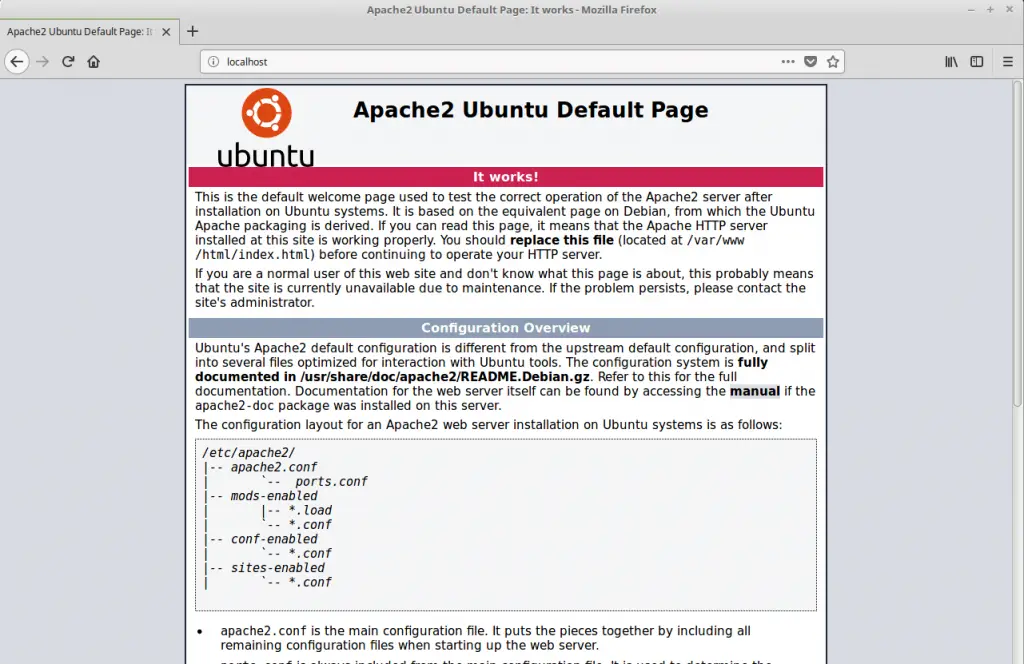Open the Library menu
The width and height of the screenshot is (1024, 664).
(x=951, y=61)
